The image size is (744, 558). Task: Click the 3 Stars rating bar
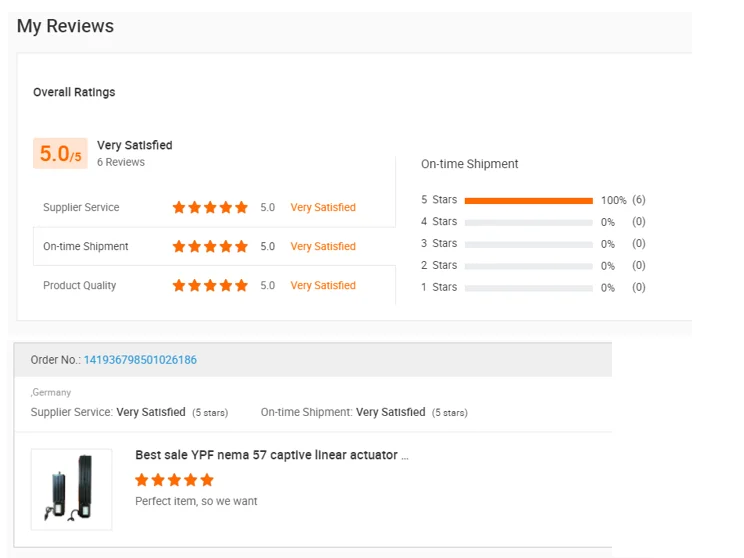(x=528, y=244)
